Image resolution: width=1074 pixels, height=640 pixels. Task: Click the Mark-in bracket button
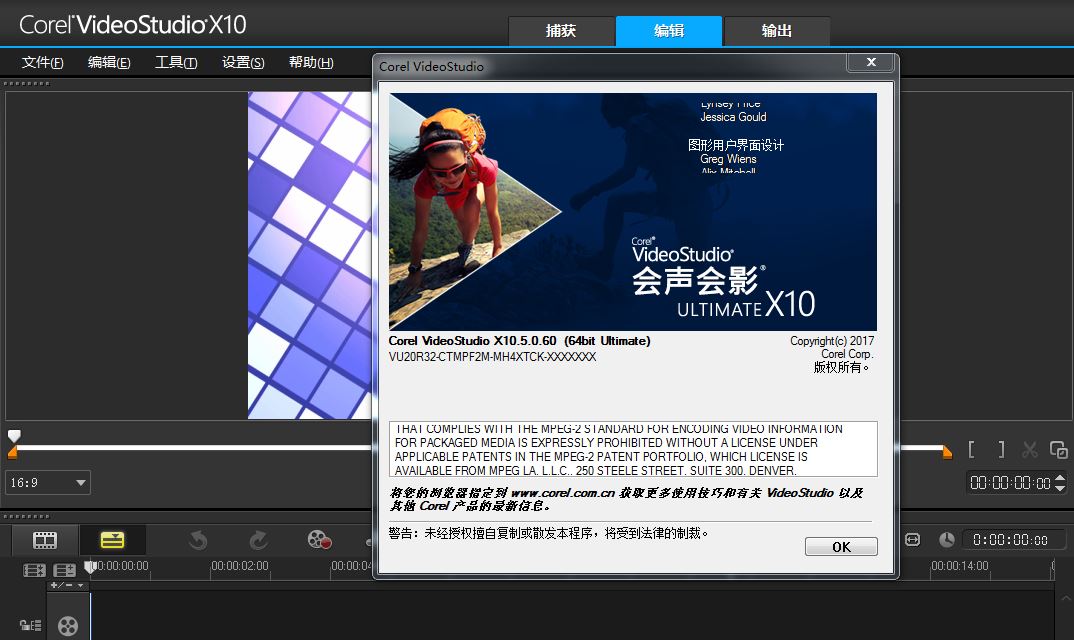[x=971, y=450]
